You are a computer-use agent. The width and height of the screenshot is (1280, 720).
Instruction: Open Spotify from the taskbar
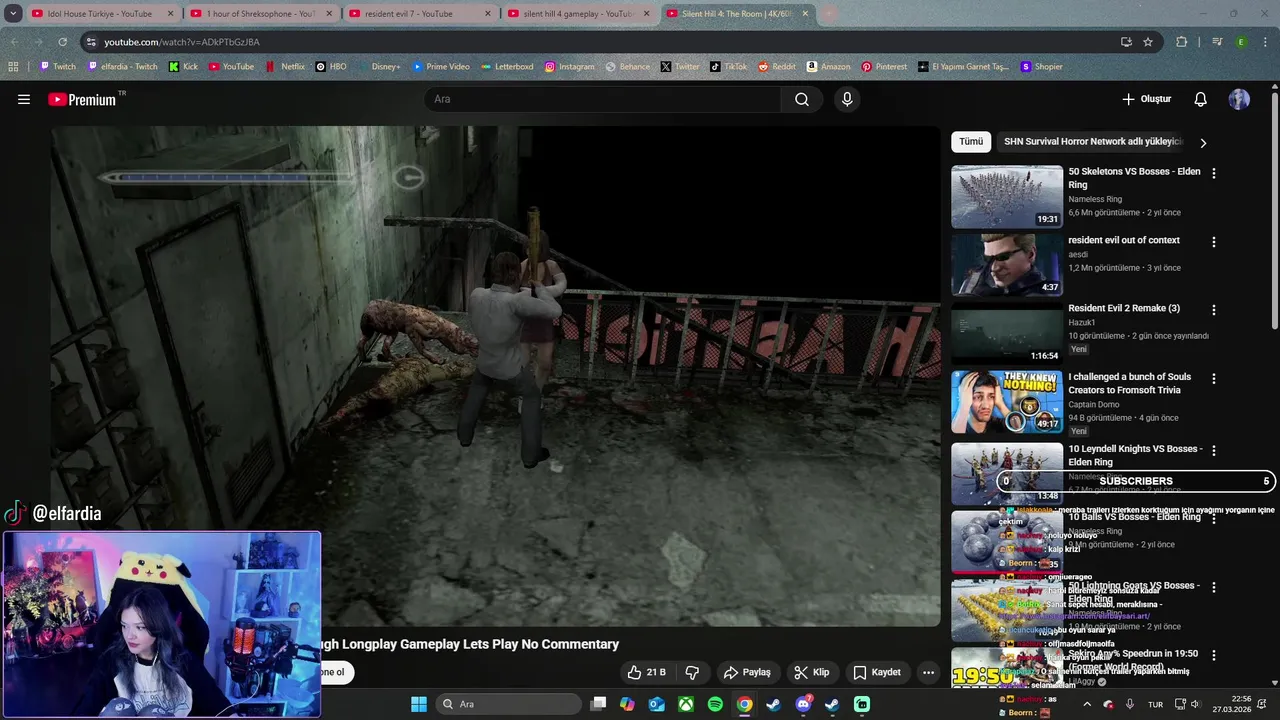(x=715, y=704)
